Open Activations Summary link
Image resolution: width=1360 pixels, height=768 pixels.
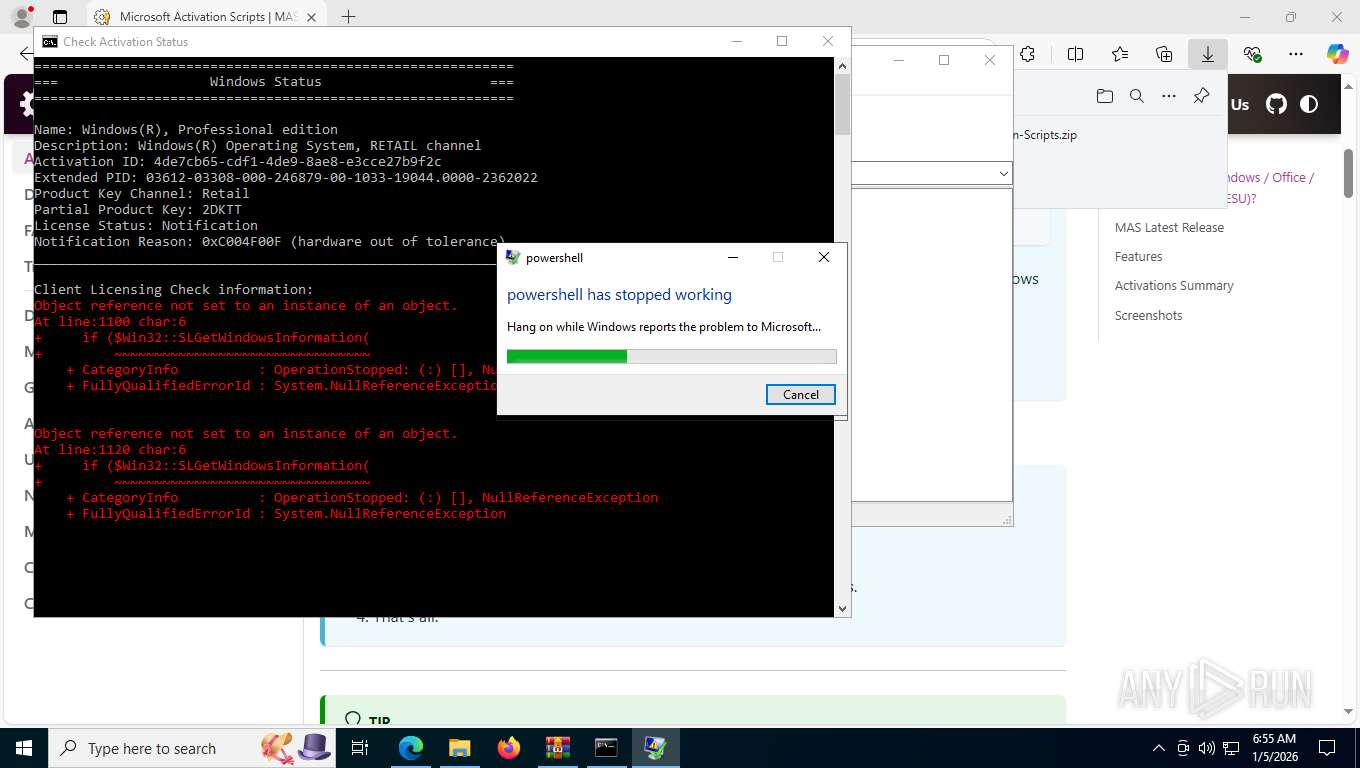(x=1174, y=285)
